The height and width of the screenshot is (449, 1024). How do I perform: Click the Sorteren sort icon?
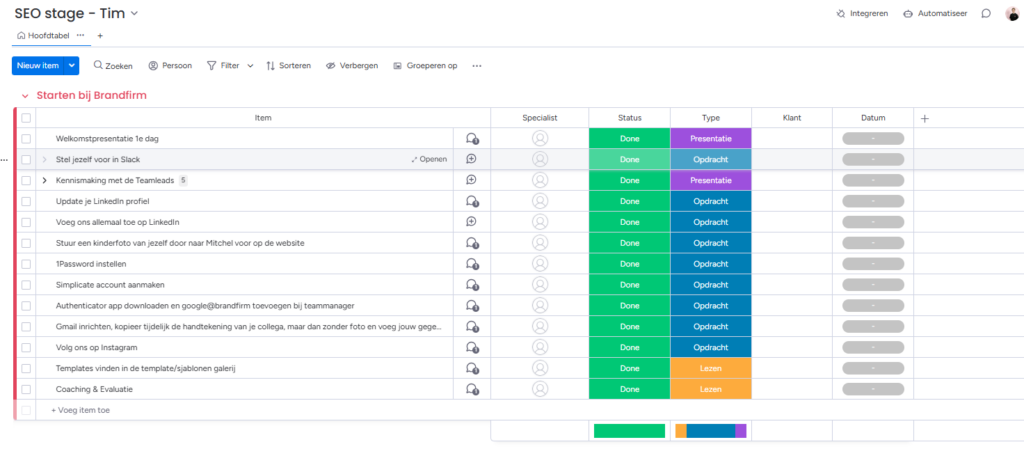pyautogui.click(x=270, y=66)
